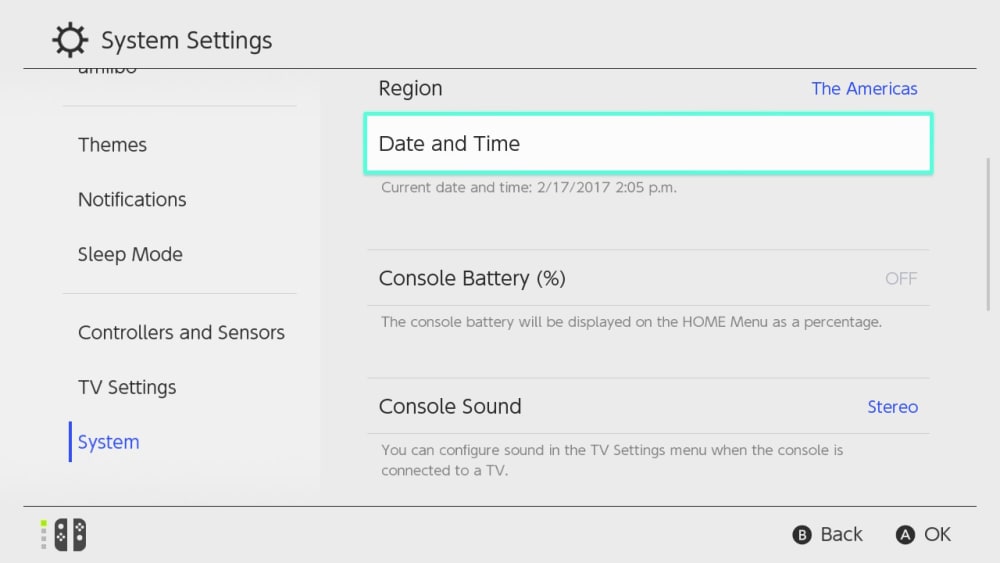Click the settings list scrollbar
The height and width of the screenshot is (563, 1000).
coord(989,234)
